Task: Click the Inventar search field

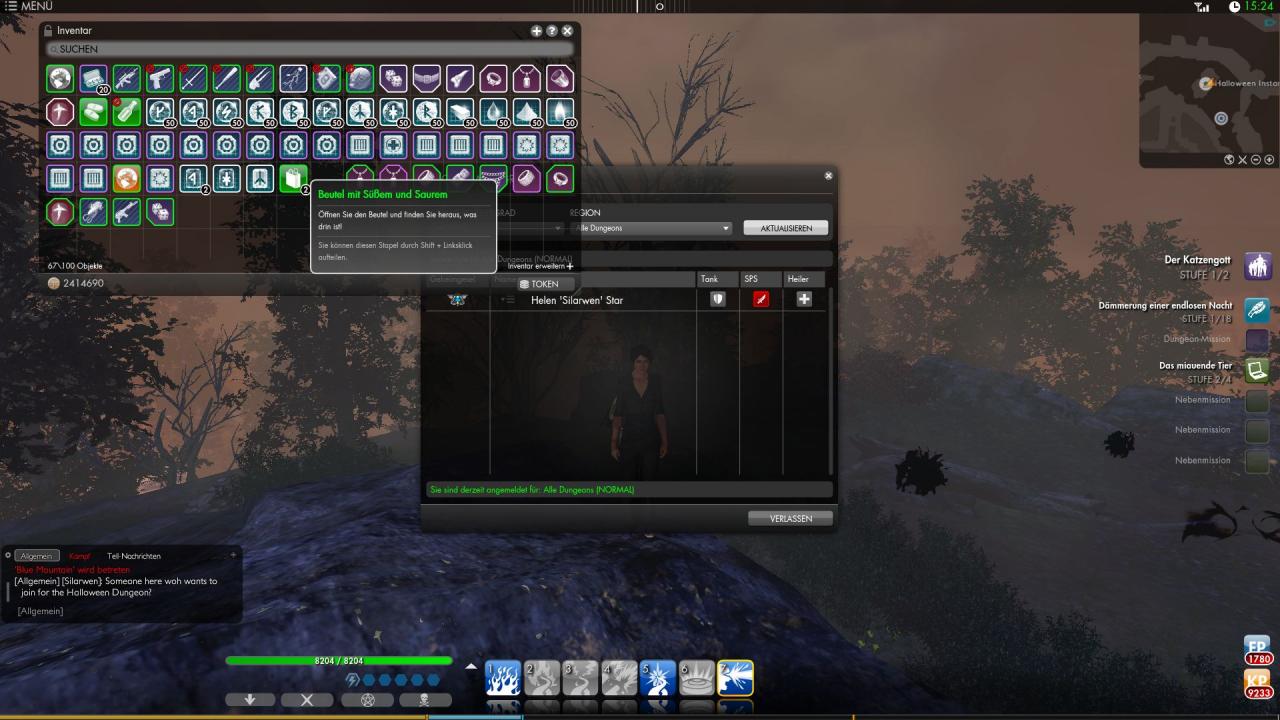Action: click(310, 48)
